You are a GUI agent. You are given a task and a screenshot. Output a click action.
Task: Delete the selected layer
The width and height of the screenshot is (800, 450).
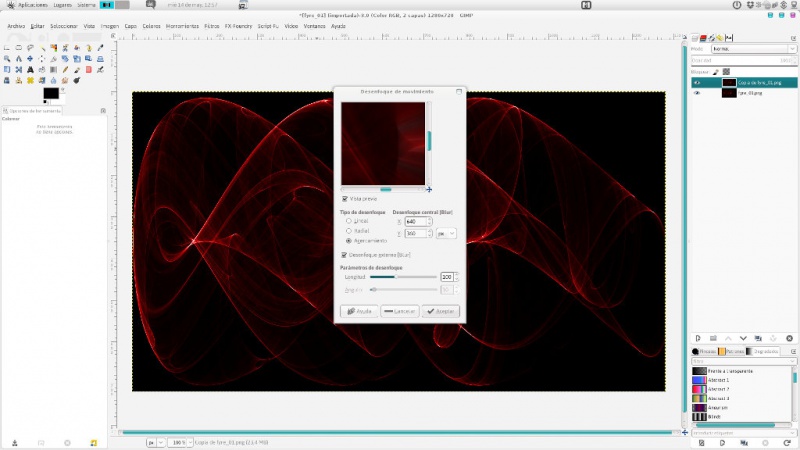[789, 338]
